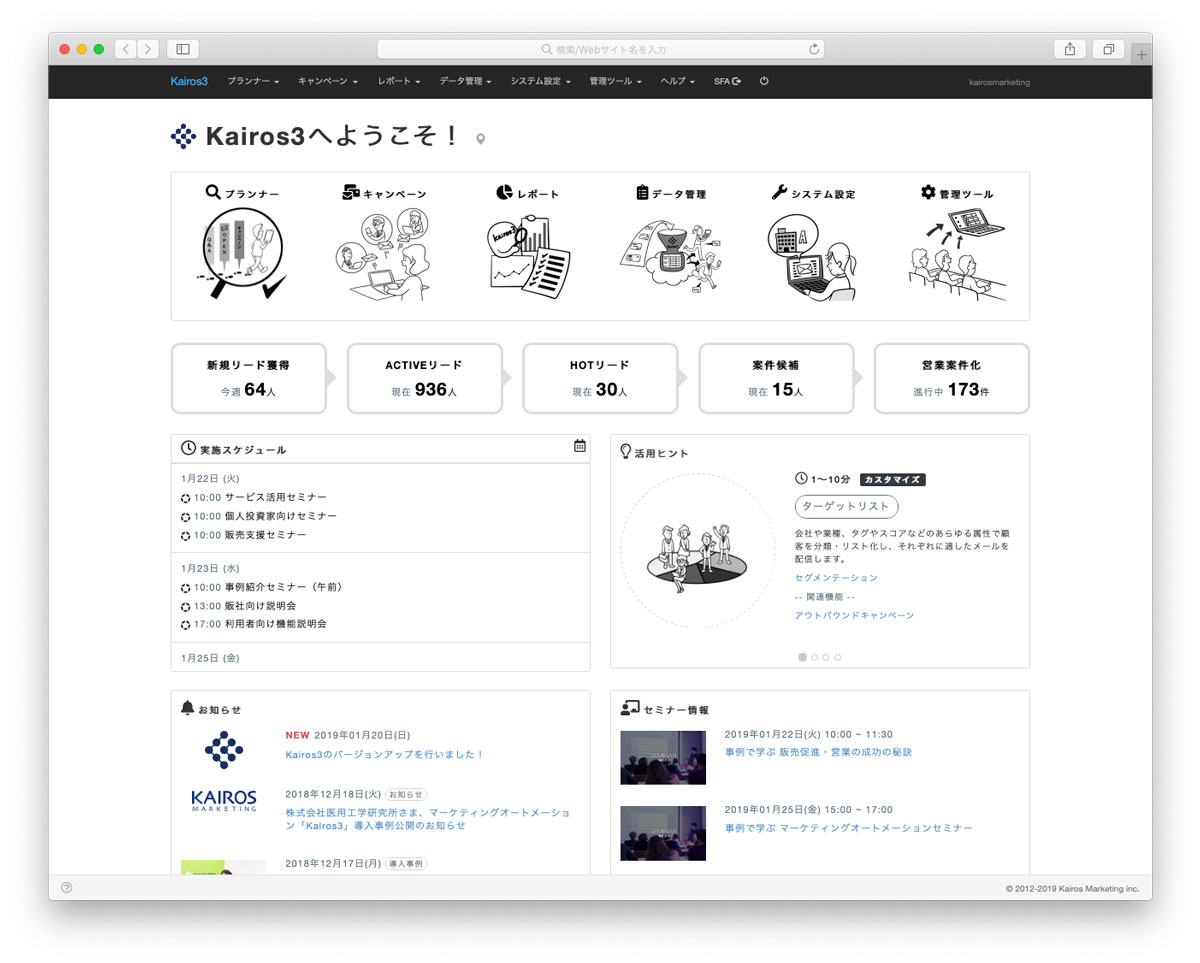Click the bell icon beside お知らせ
Screen dimensions: 1200x963
(187, 708)
